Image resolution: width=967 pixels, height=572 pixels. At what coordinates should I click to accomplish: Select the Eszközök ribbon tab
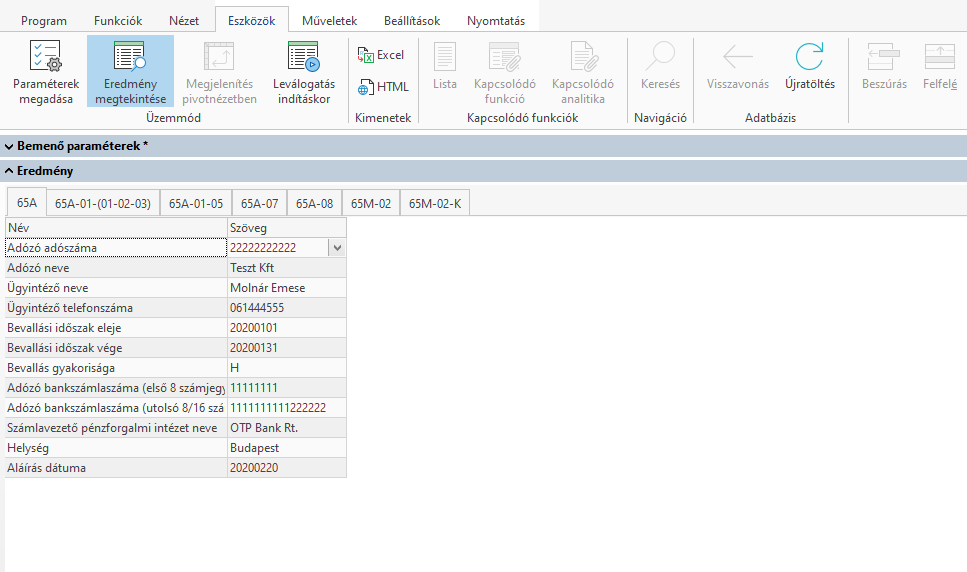[x=252, y=21]
